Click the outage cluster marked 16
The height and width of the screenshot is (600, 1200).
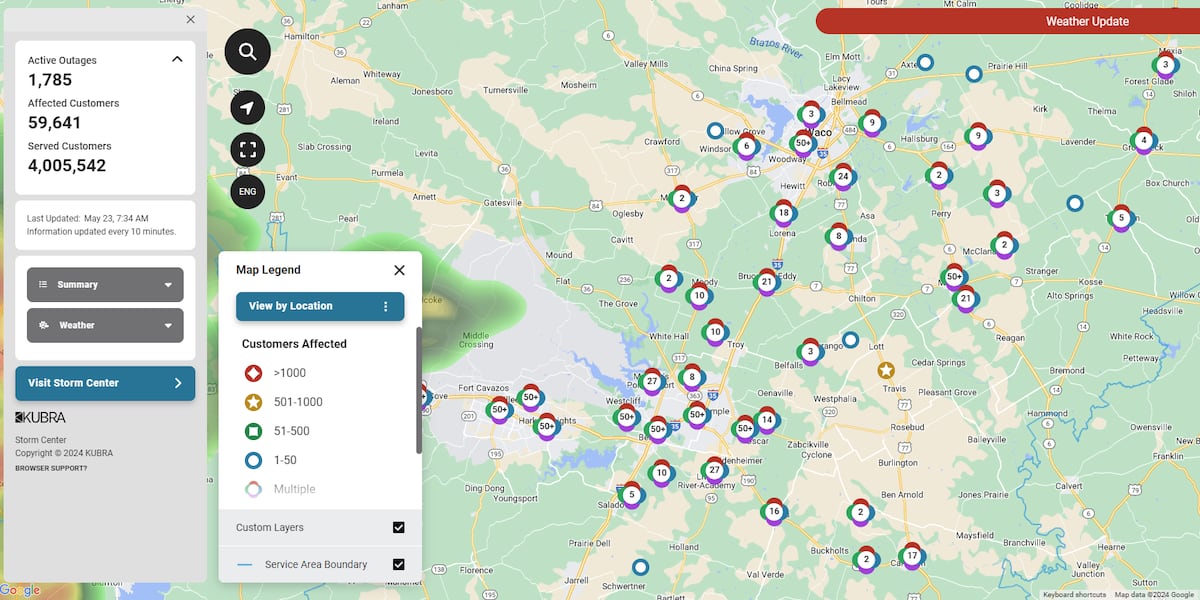(x=774, y=511)
